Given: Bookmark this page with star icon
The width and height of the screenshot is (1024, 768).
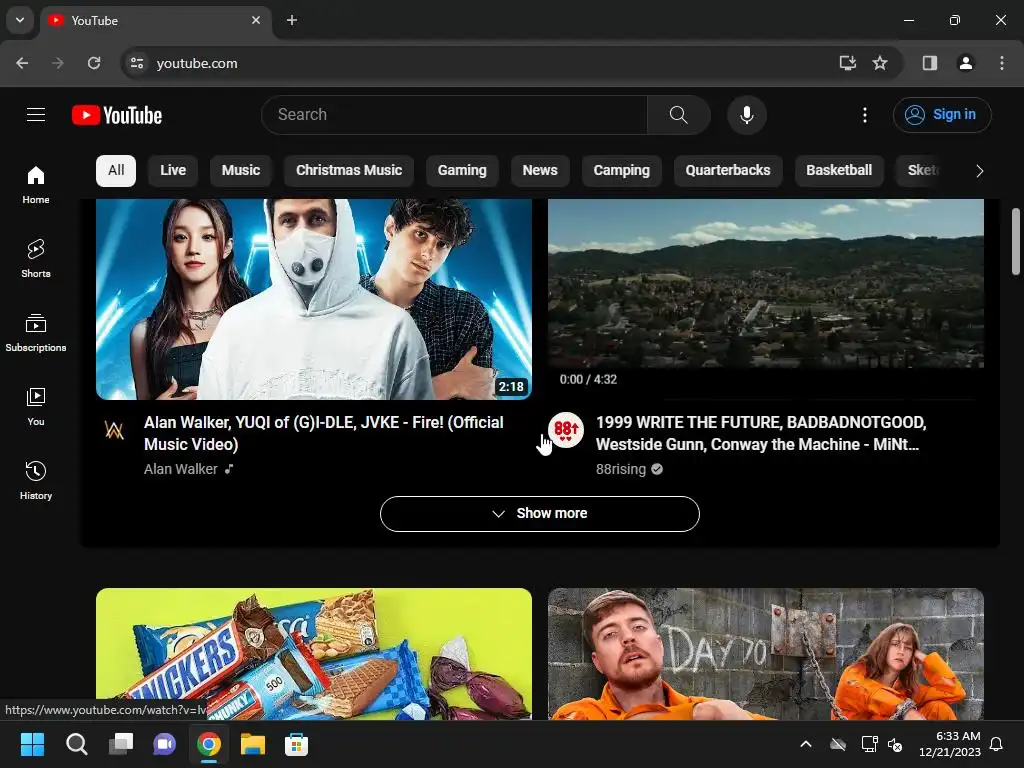Looking at the screenshot, I should [880, 63].
